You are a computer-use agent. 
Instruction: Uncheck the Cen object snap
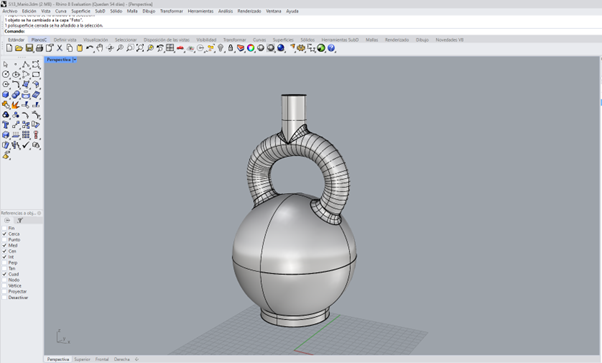pyautogui.click(x=5, y=251)
